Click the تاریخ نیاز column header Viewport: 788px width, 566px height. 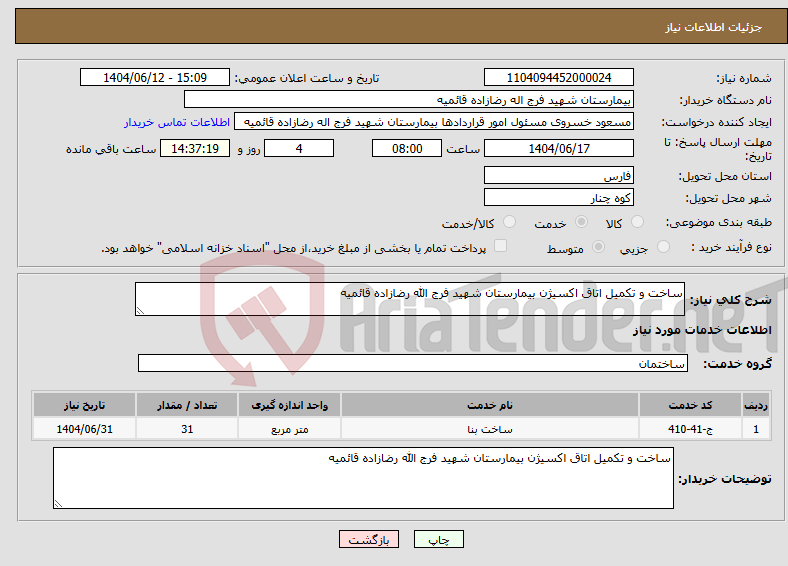tap(84, 405)
